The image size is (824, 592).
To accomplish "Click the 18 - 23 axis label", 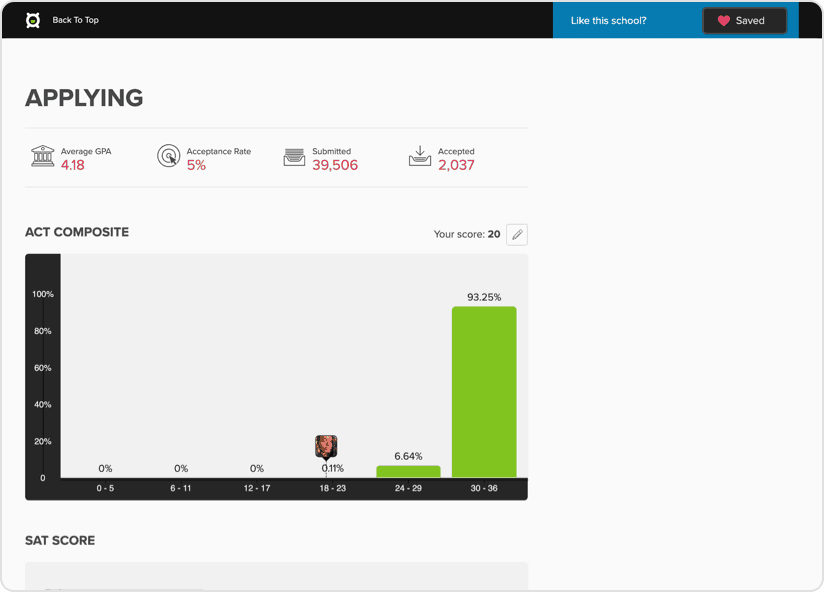I will (x=332, y=488).
